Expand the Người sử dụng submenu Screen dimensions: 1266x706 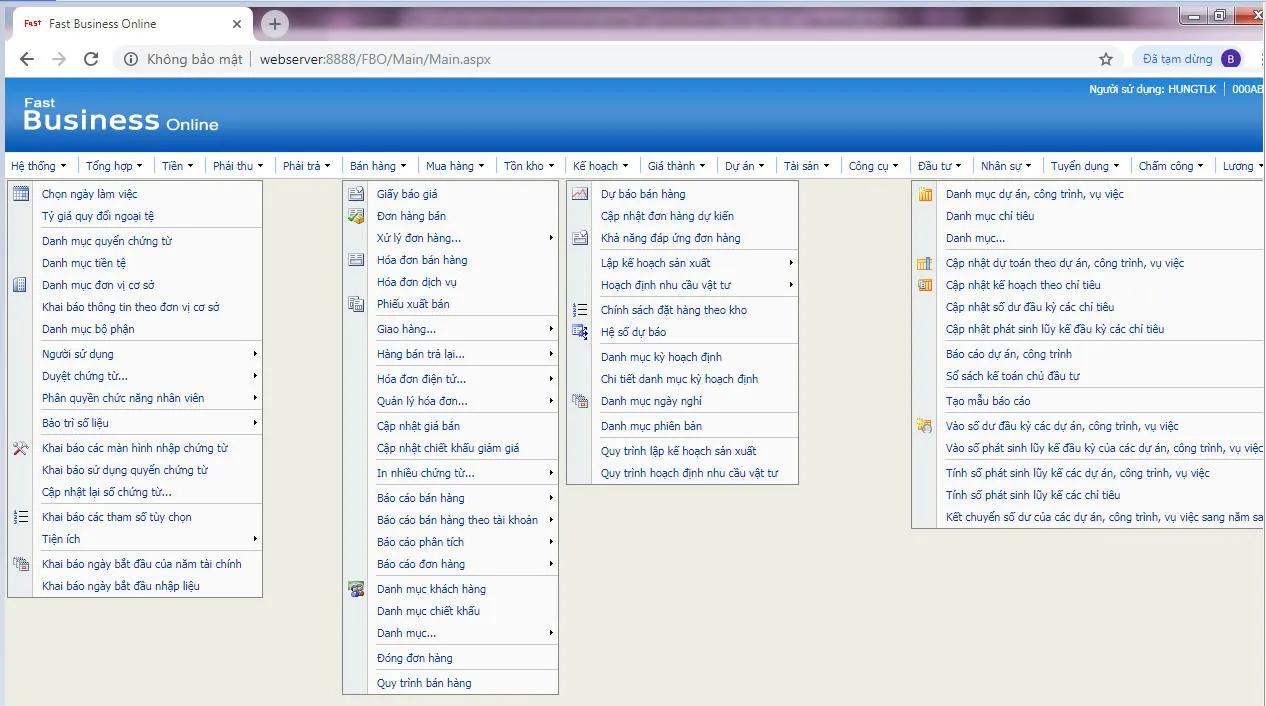click(x=255, y=354)
